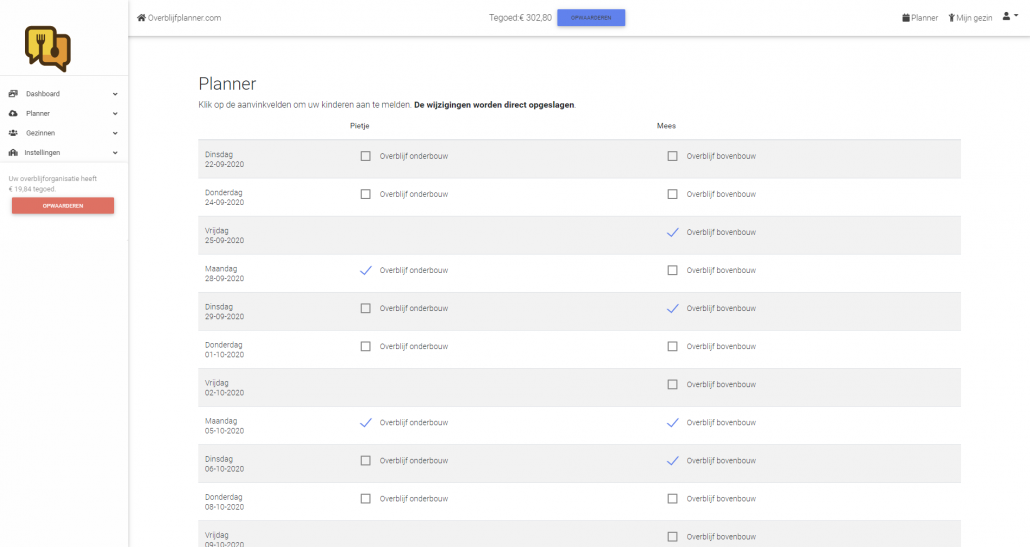Click the calendar icon next to Planner in the top bar

(906, 18)
